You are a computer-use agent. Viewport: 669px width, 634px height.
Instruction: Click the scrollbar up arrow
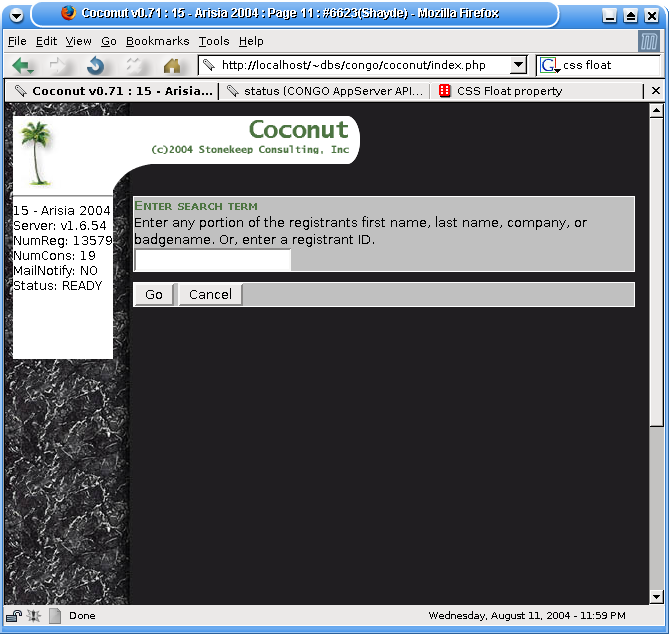coord(656,111)
